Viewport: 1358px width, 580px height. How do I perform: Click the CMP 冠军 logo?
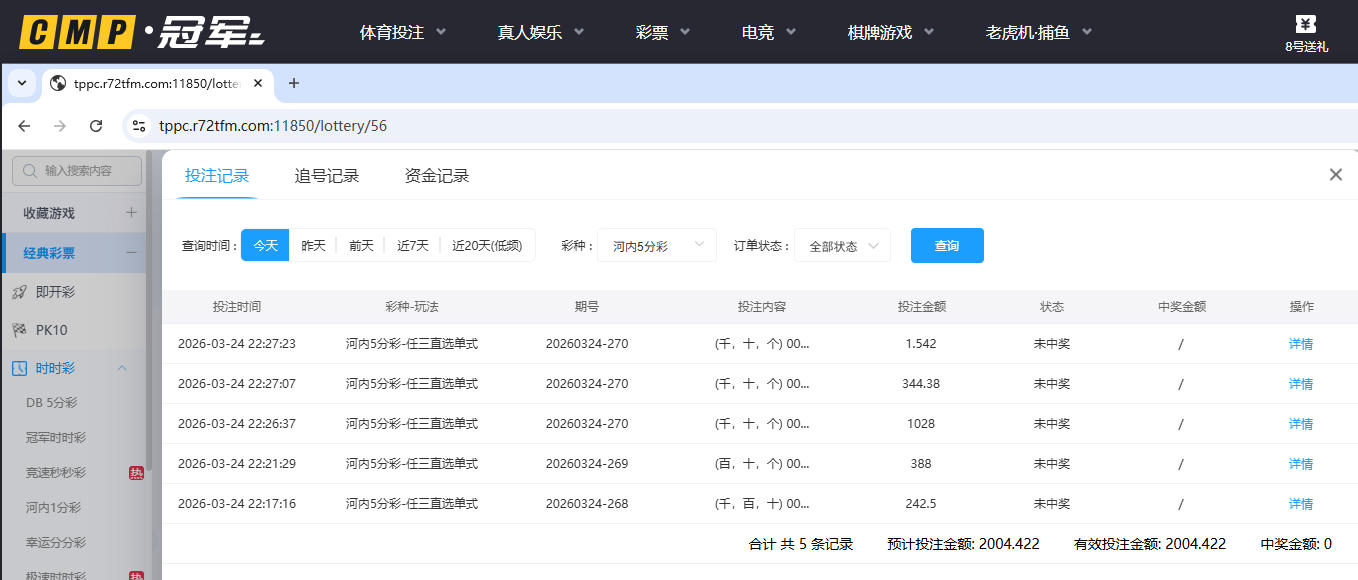tap(142, 33)
